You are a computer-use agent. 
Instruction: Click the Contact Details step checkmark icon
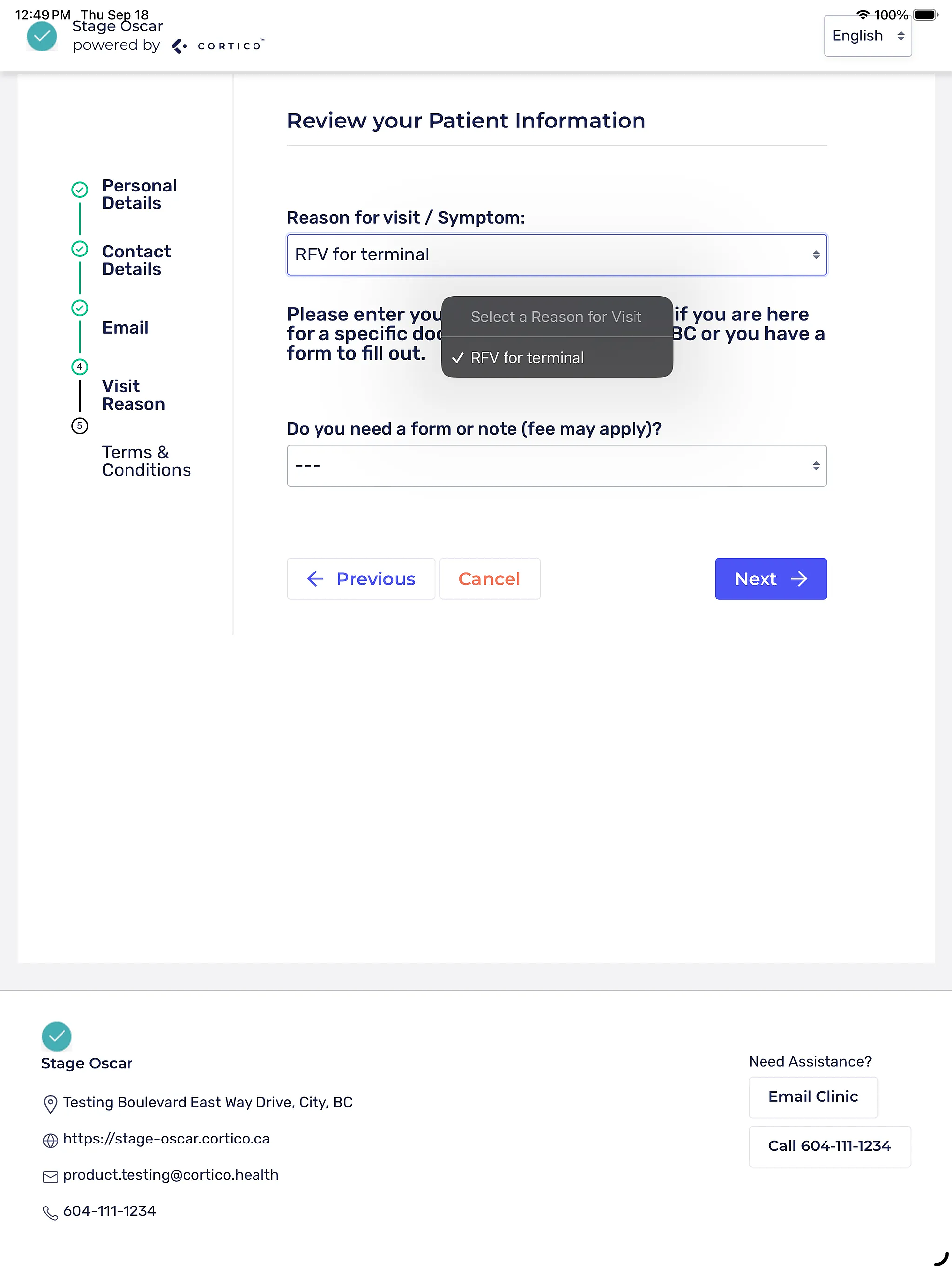coord(80,249)
